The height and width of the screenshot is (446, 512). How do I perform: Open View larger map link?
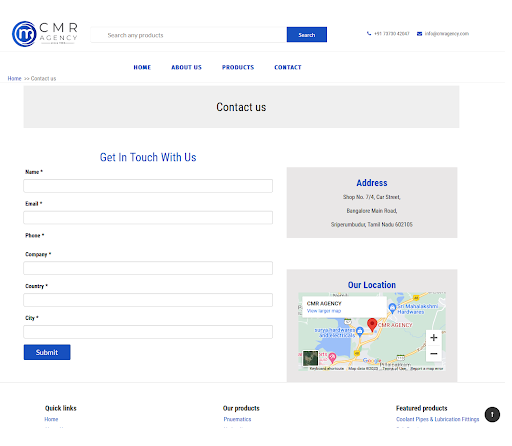[324, 311]
